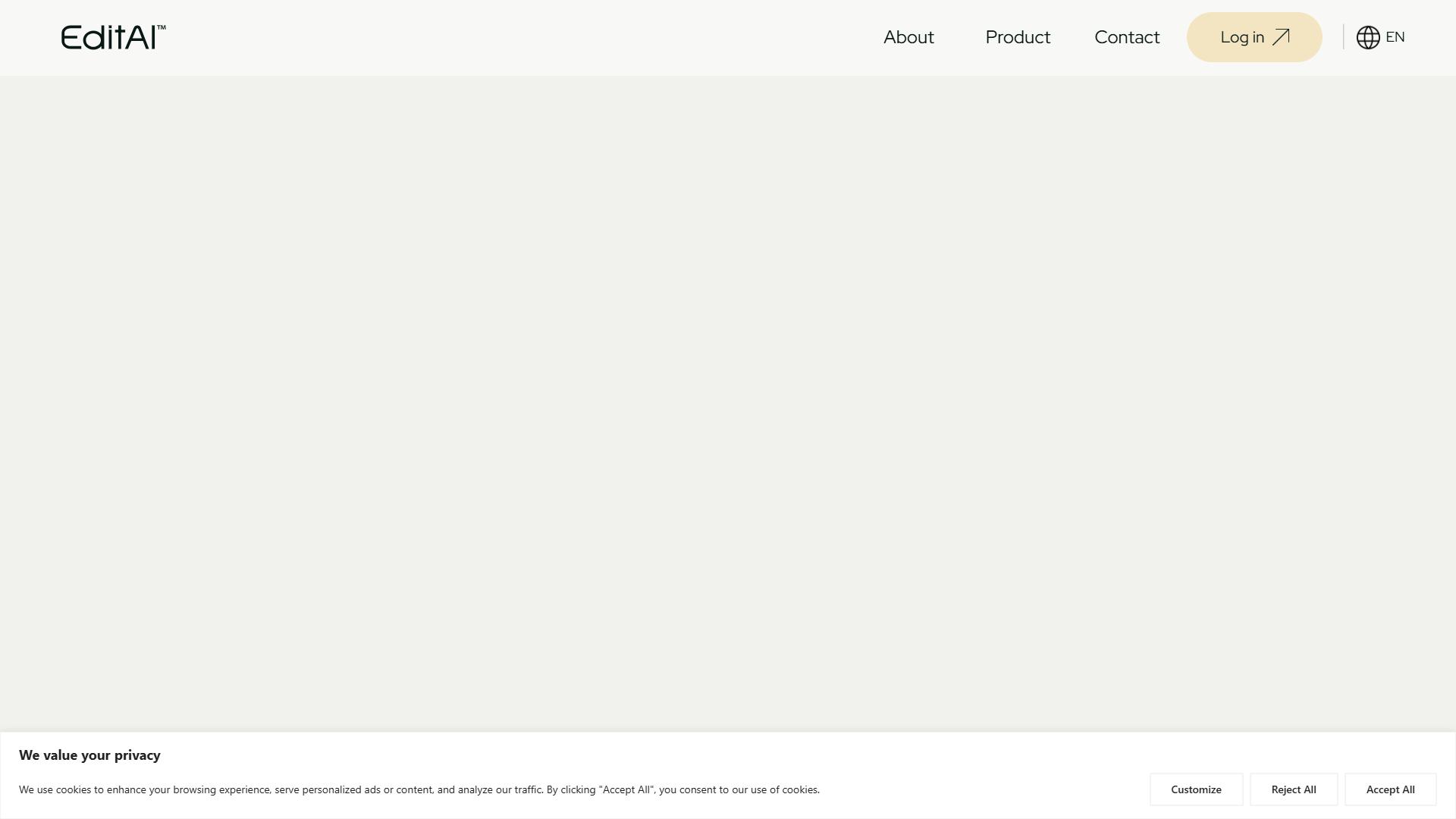Click the 'EN' language code text

1395,37
